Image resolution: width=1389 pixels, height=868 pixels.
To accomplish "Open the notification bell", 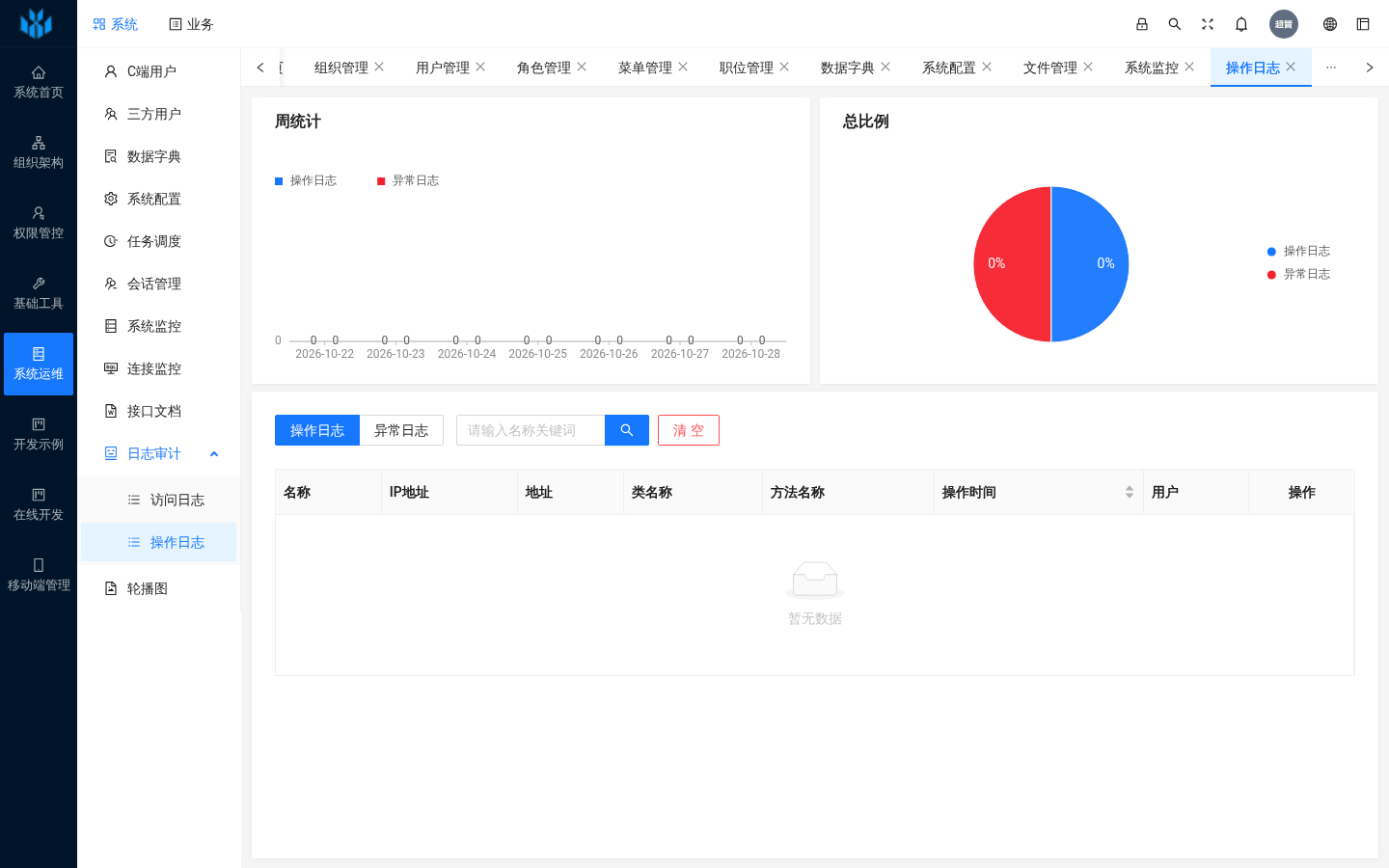I will coord(1241,24).
